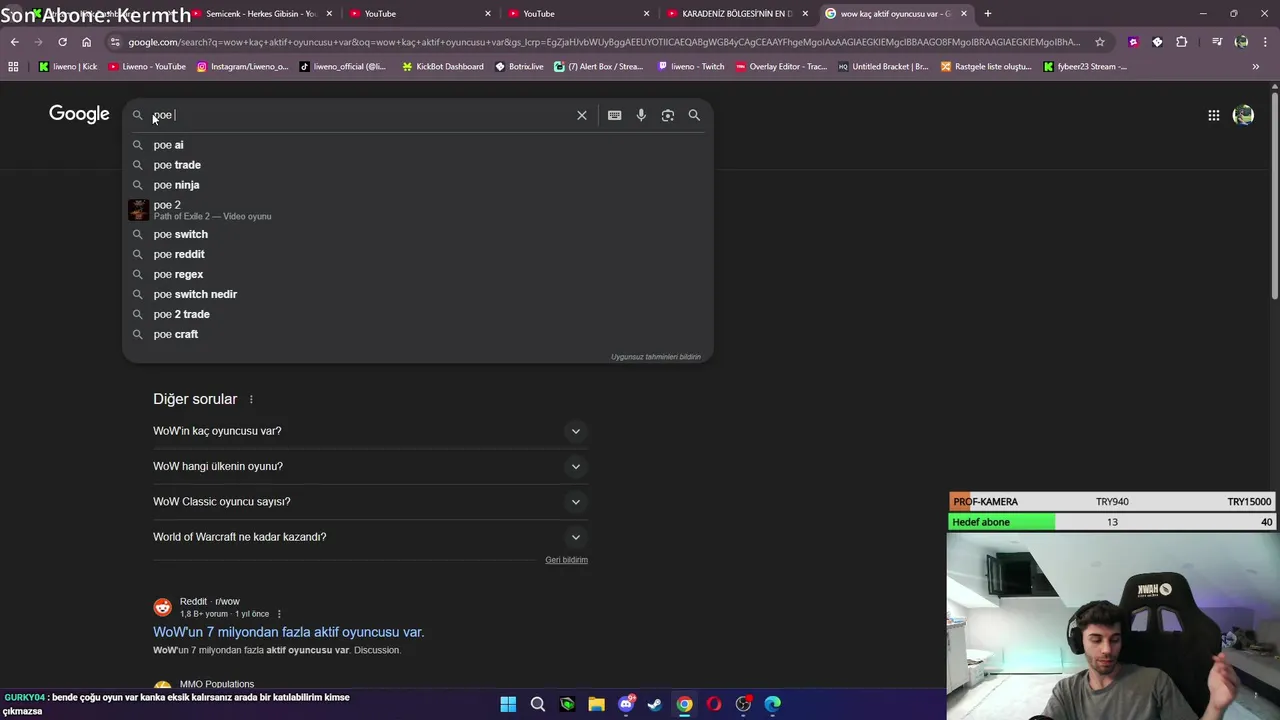Open Opera browser from the taskbar

(x=713, y=704)
